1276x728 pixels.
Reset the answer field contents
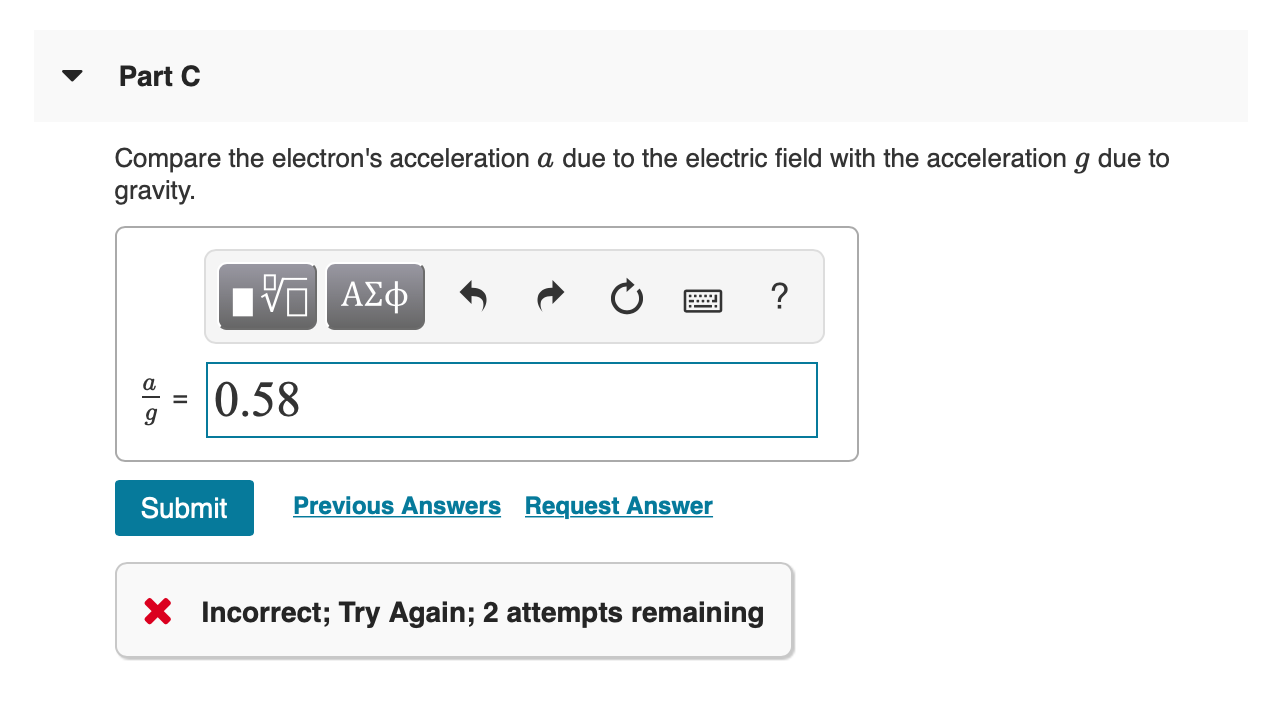click(x=626, y=296)
